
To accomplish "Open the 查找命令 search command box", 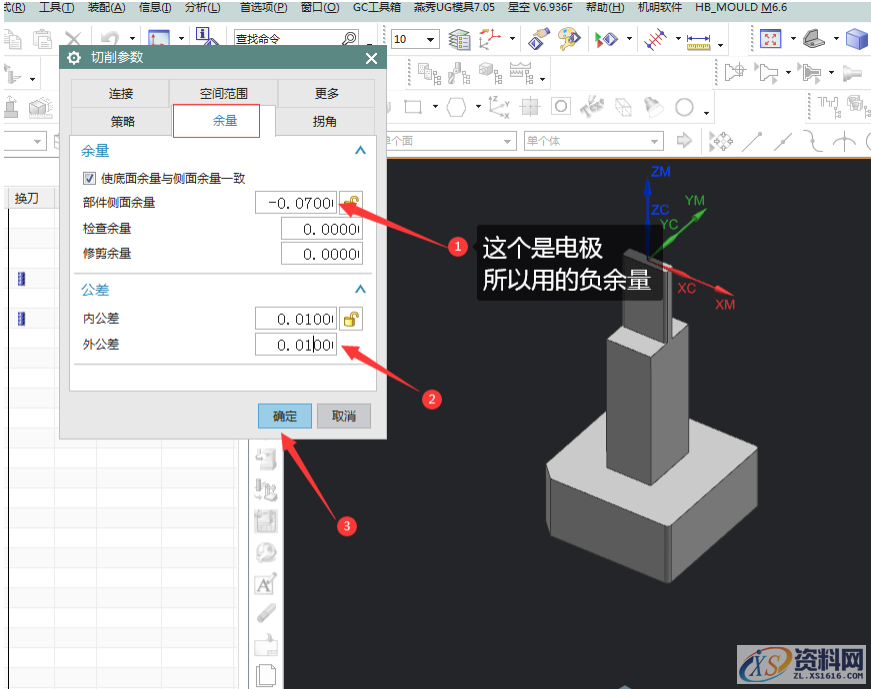I will (x=290, y=38).
